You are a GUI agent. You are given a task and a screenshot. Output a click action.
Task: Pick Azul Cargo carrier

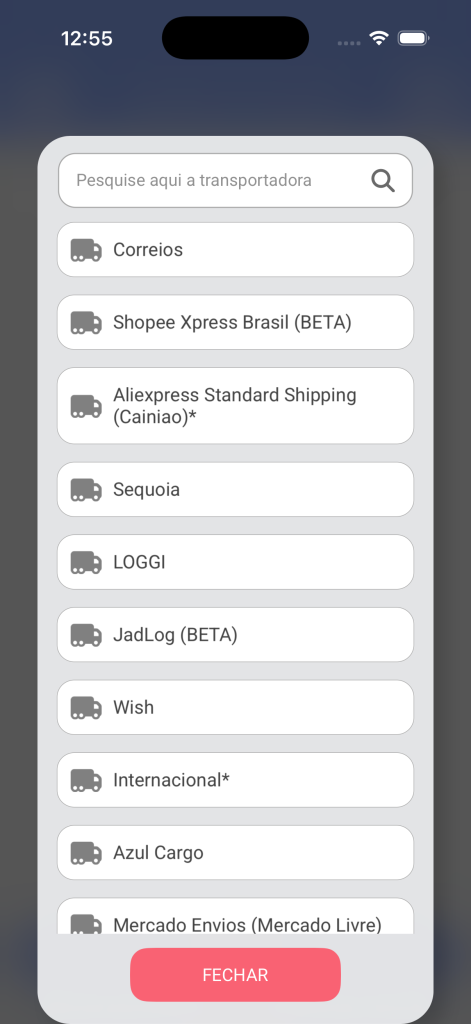235,852
